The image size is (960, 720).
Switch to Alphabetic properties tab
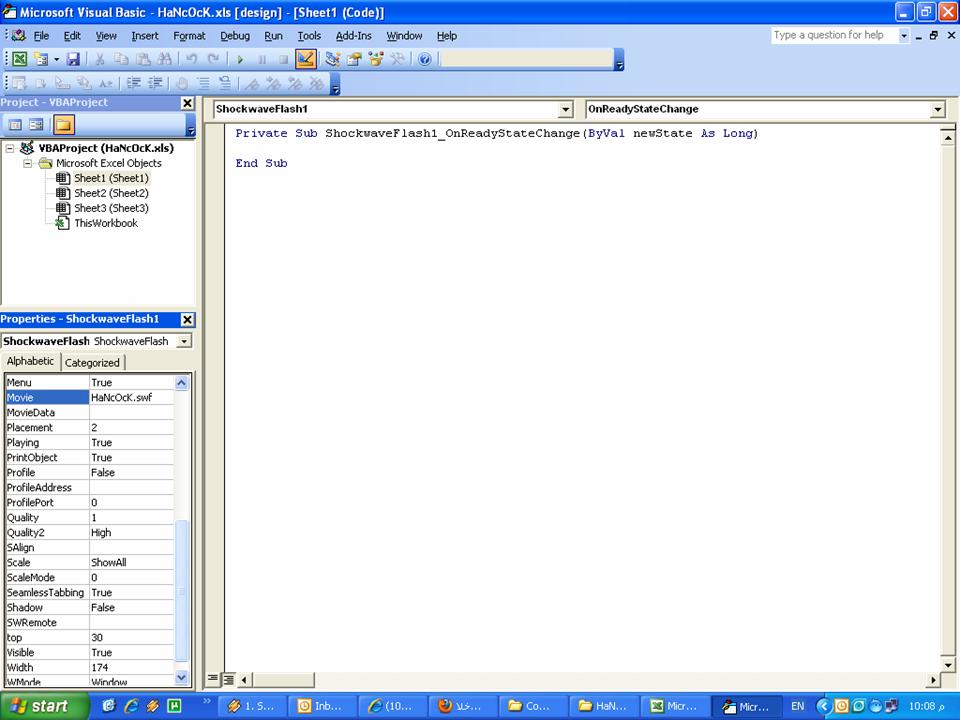click(31, 361)
